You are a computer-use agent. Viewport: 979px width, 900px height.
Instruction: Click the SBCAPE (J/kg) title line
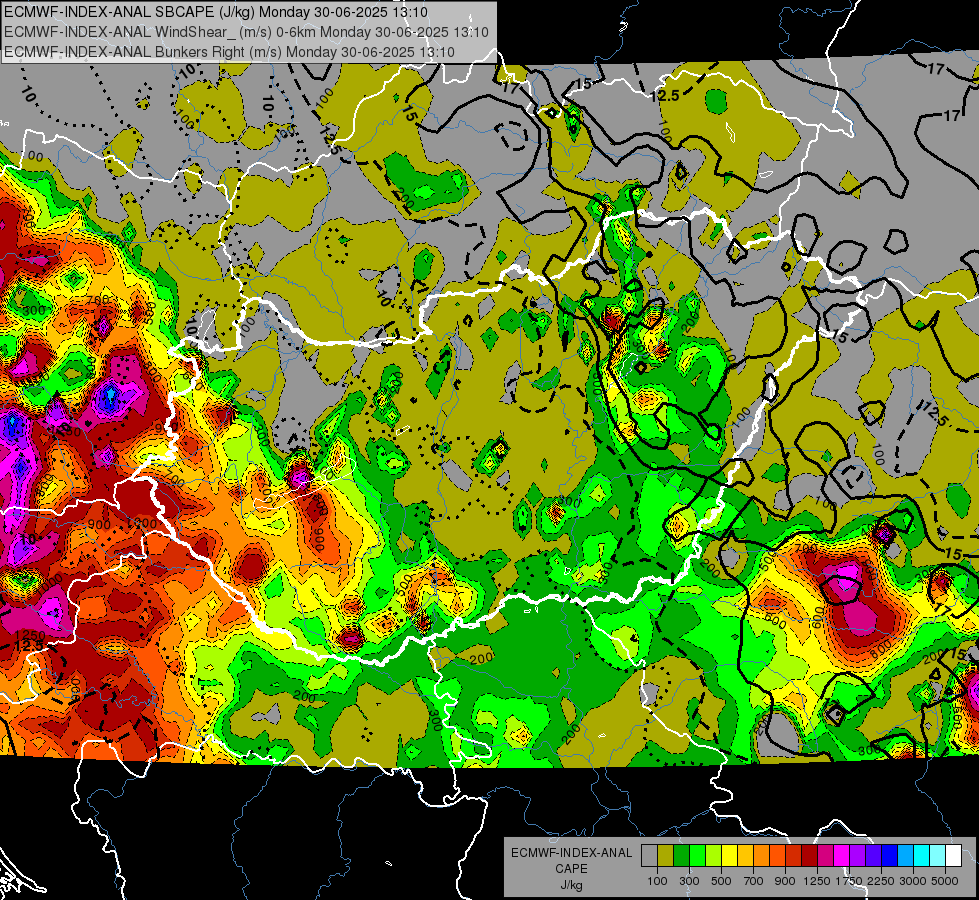point(216,12)
